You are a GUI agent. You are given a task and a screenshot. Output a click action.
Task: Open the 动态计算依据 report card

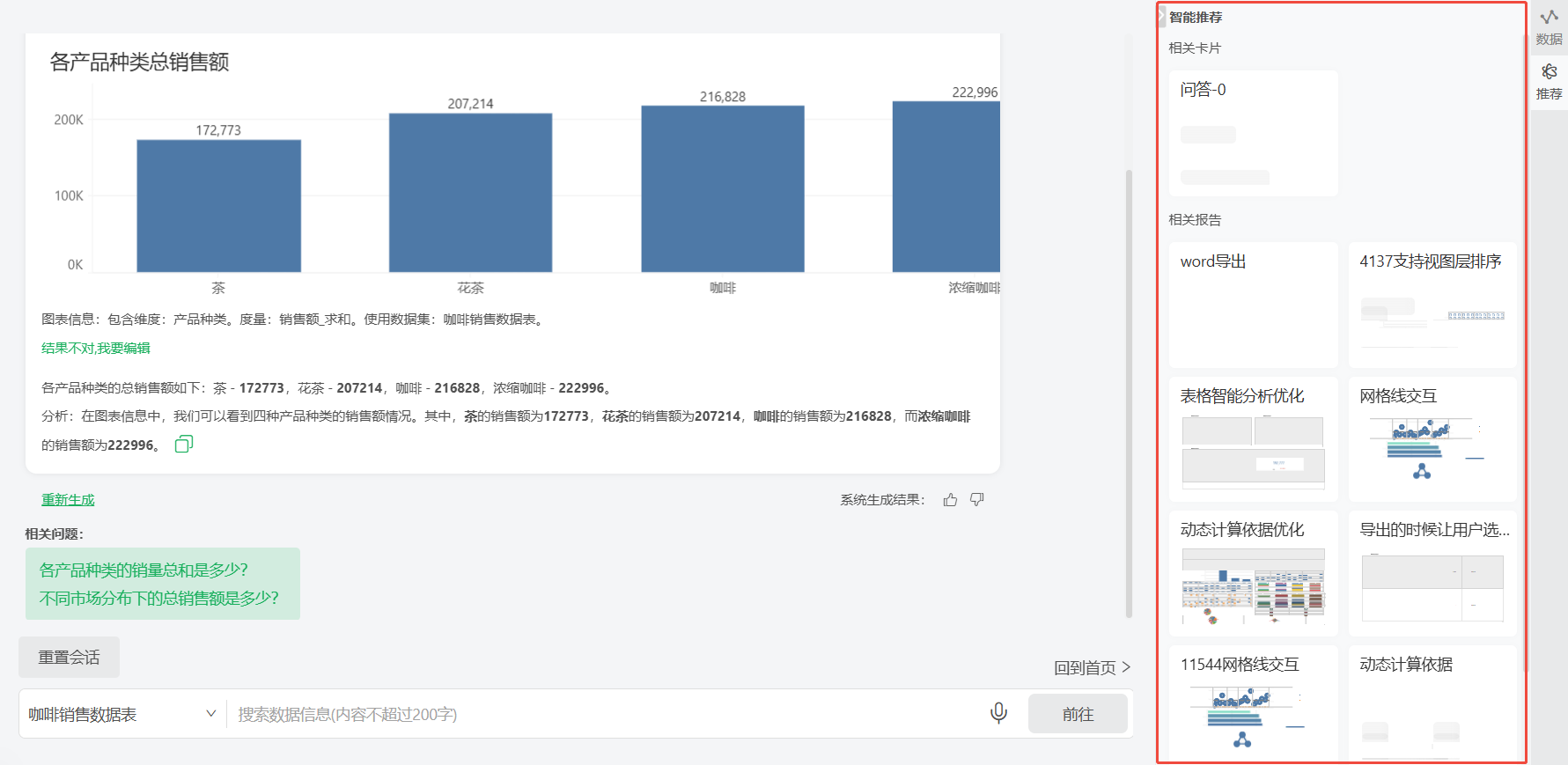[1432, 703]
